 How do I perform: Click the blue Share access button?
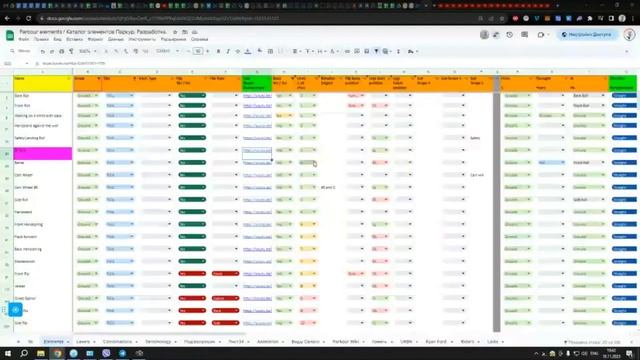point(587,35)
